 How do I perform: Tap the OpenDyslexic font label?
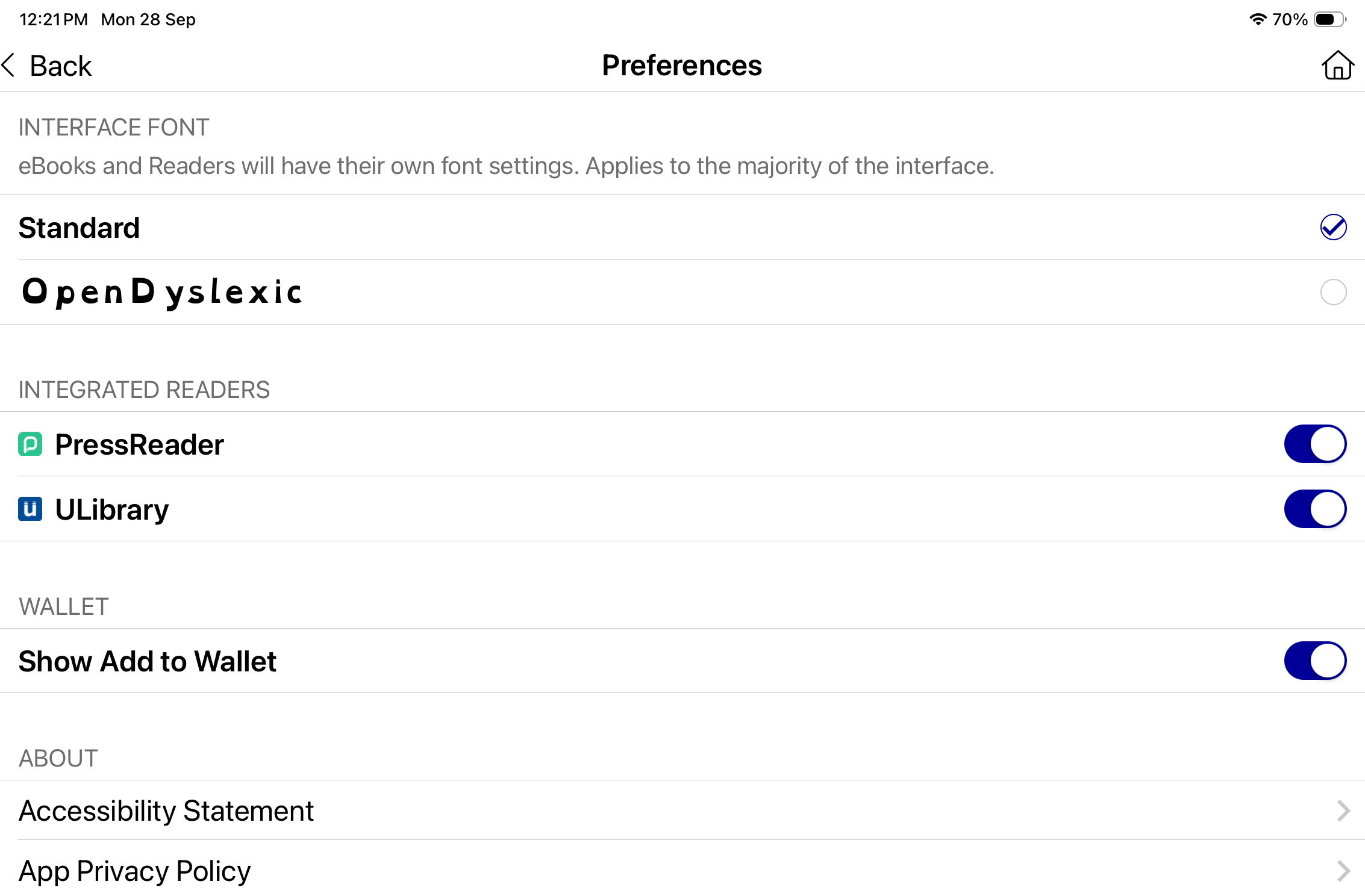[161, 292]
